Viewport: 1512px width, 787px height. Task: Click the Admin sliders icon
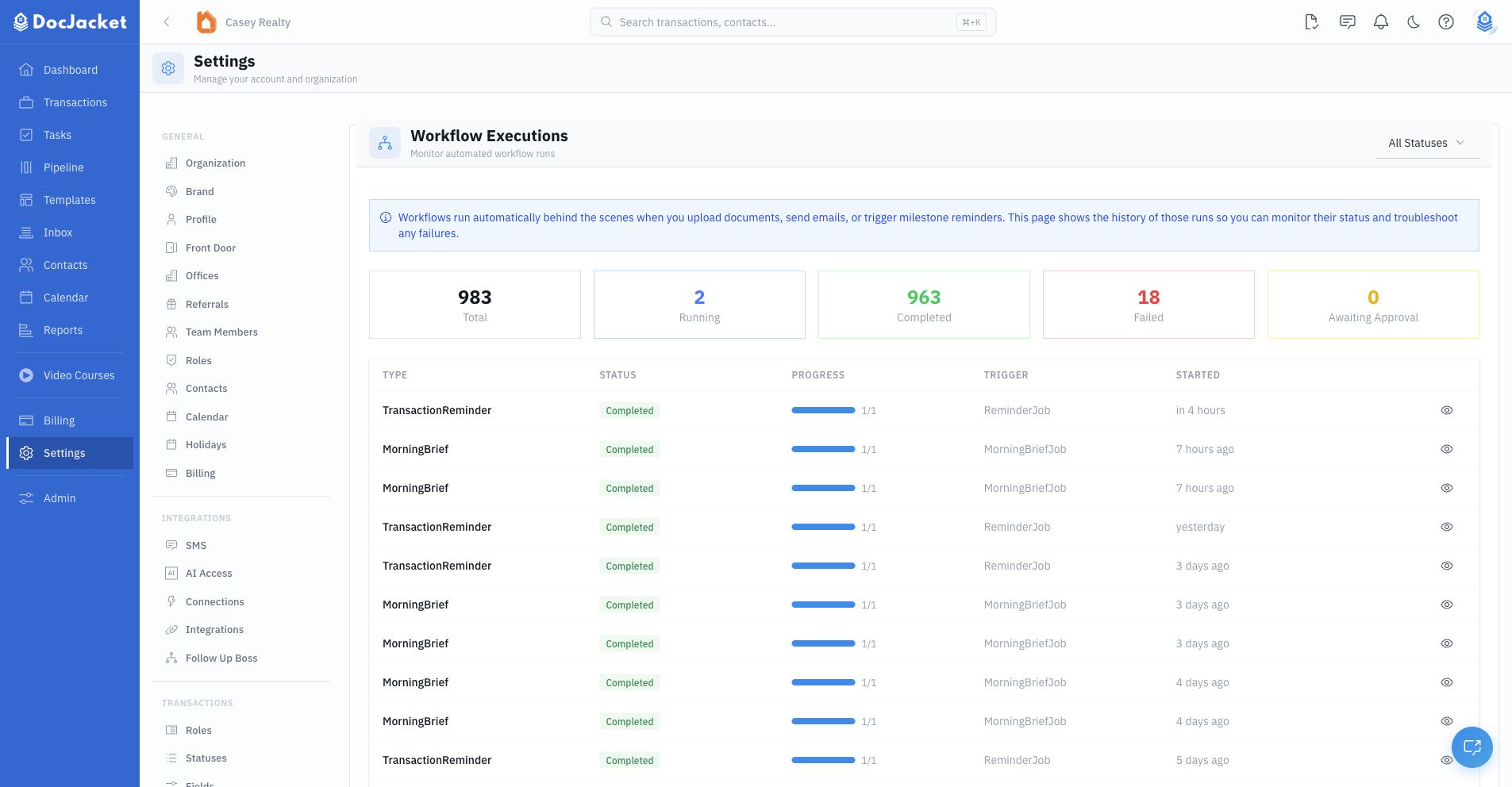coord(26,498)
